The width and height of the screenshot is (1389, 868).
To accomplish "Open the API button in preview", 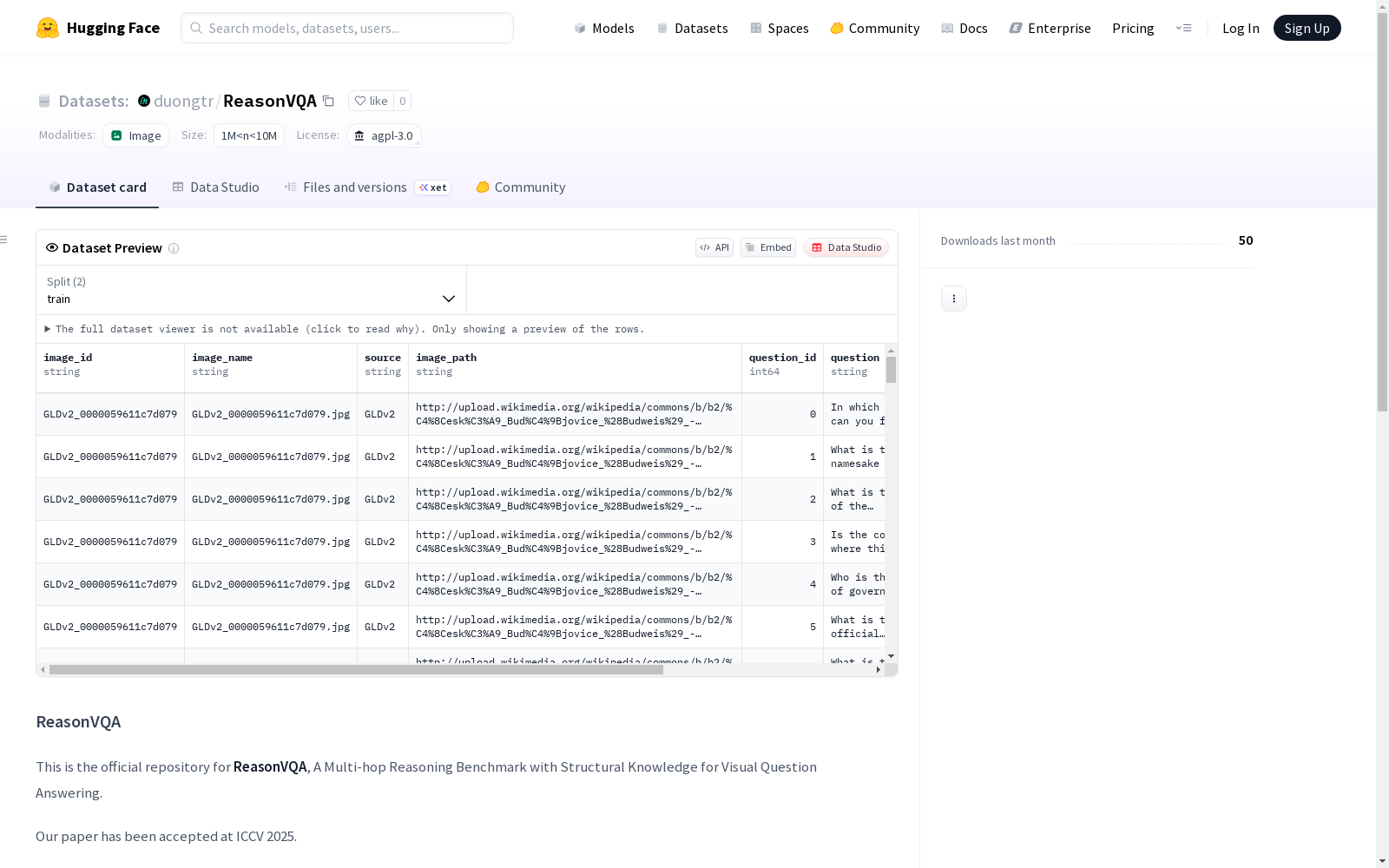I will pyautogui.click(x=714, y=247).
